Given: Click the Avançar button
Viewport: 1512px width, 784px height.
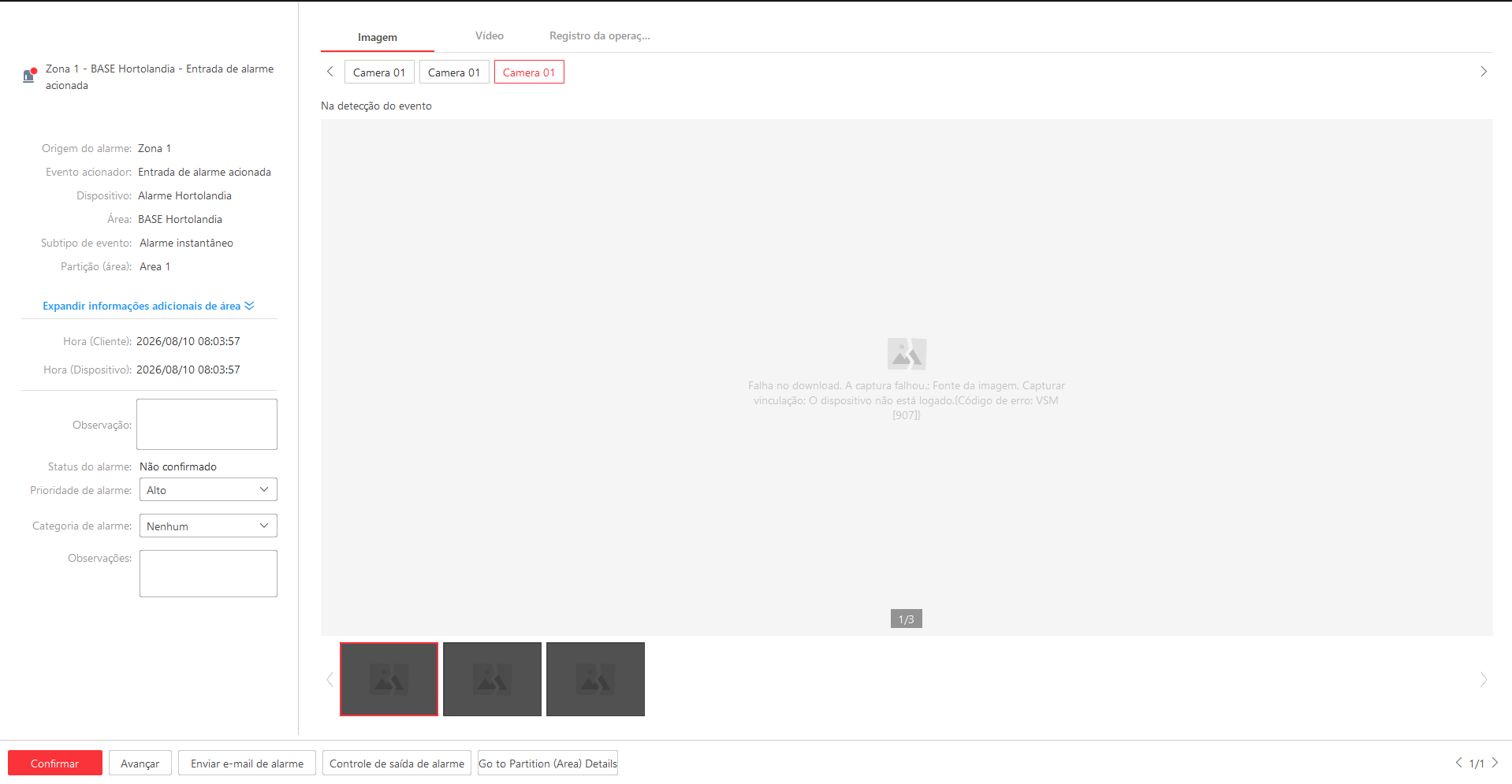Looking at the screenshot, I should pyautogui.click(x=140, y=764).
